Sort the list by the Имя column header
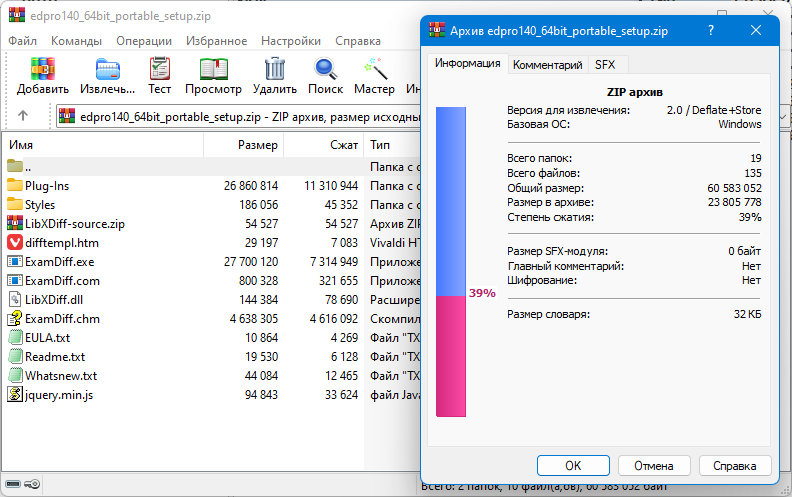The height and width of the screenshot is (497, 792). (x=103, y=145)
